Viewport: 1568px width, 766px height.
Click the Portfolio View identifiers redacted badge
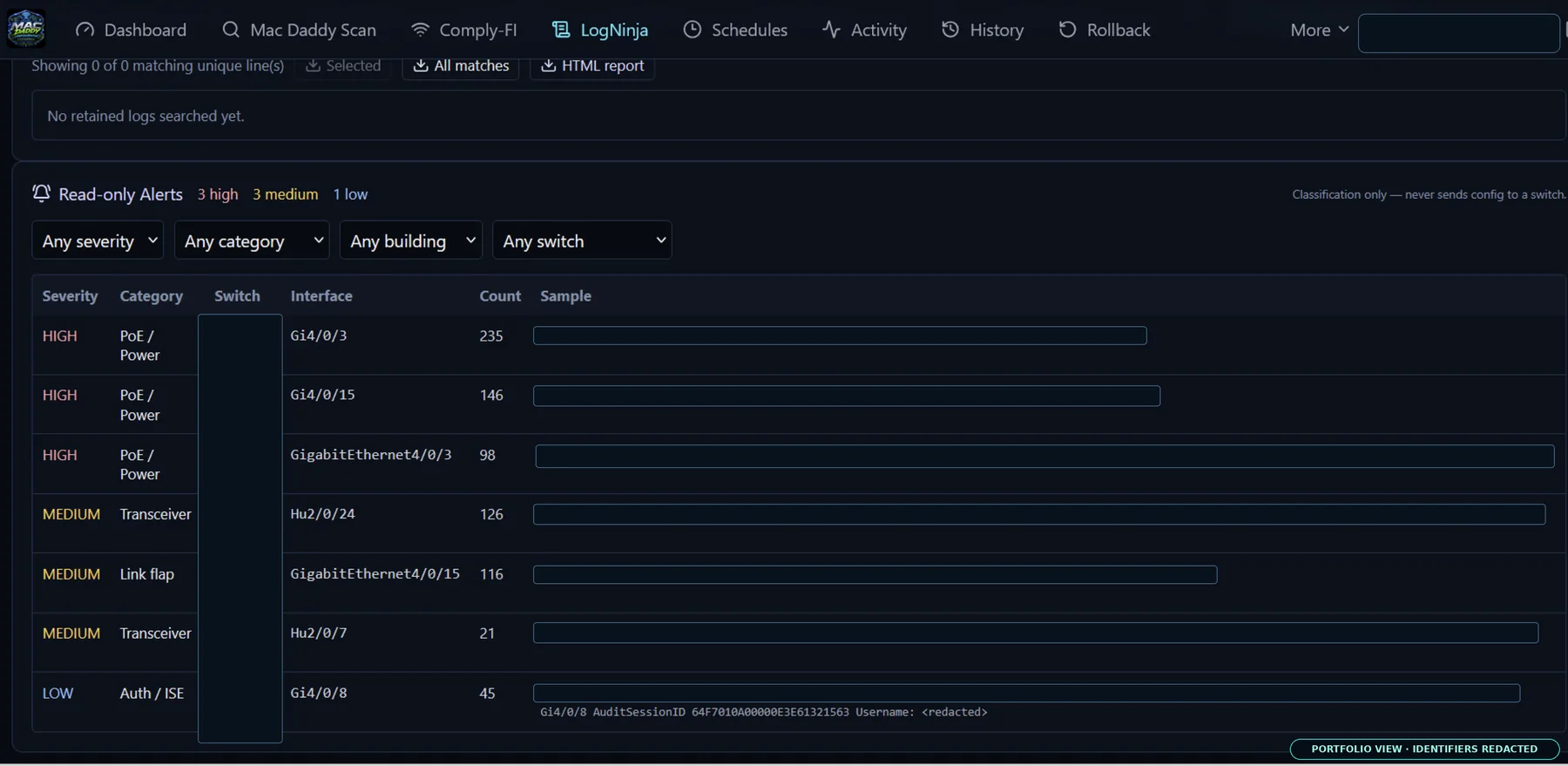tap(1424, 749)
